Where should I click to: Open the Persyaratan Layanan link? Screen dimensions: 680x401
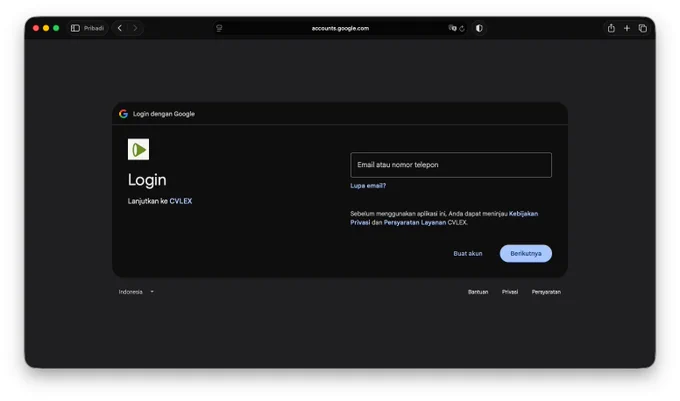[415, 222]
